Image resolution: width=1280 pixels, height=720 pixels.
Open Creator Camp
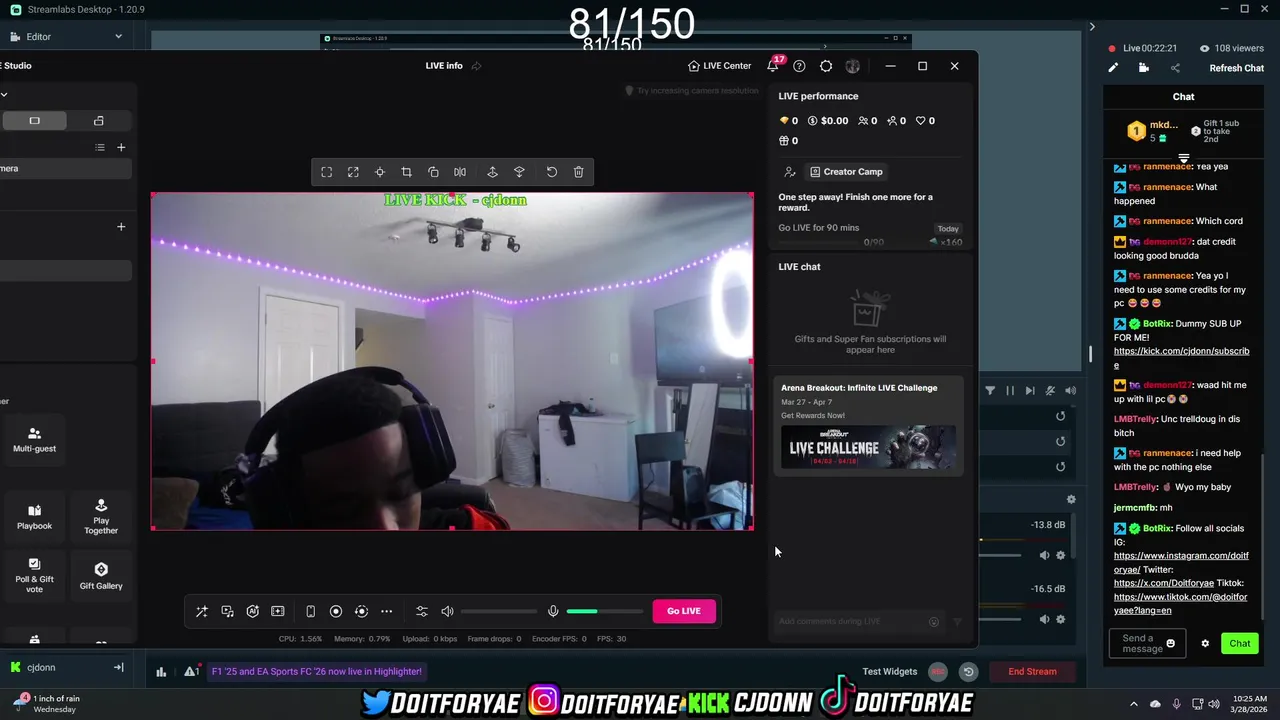pos(846,172)
